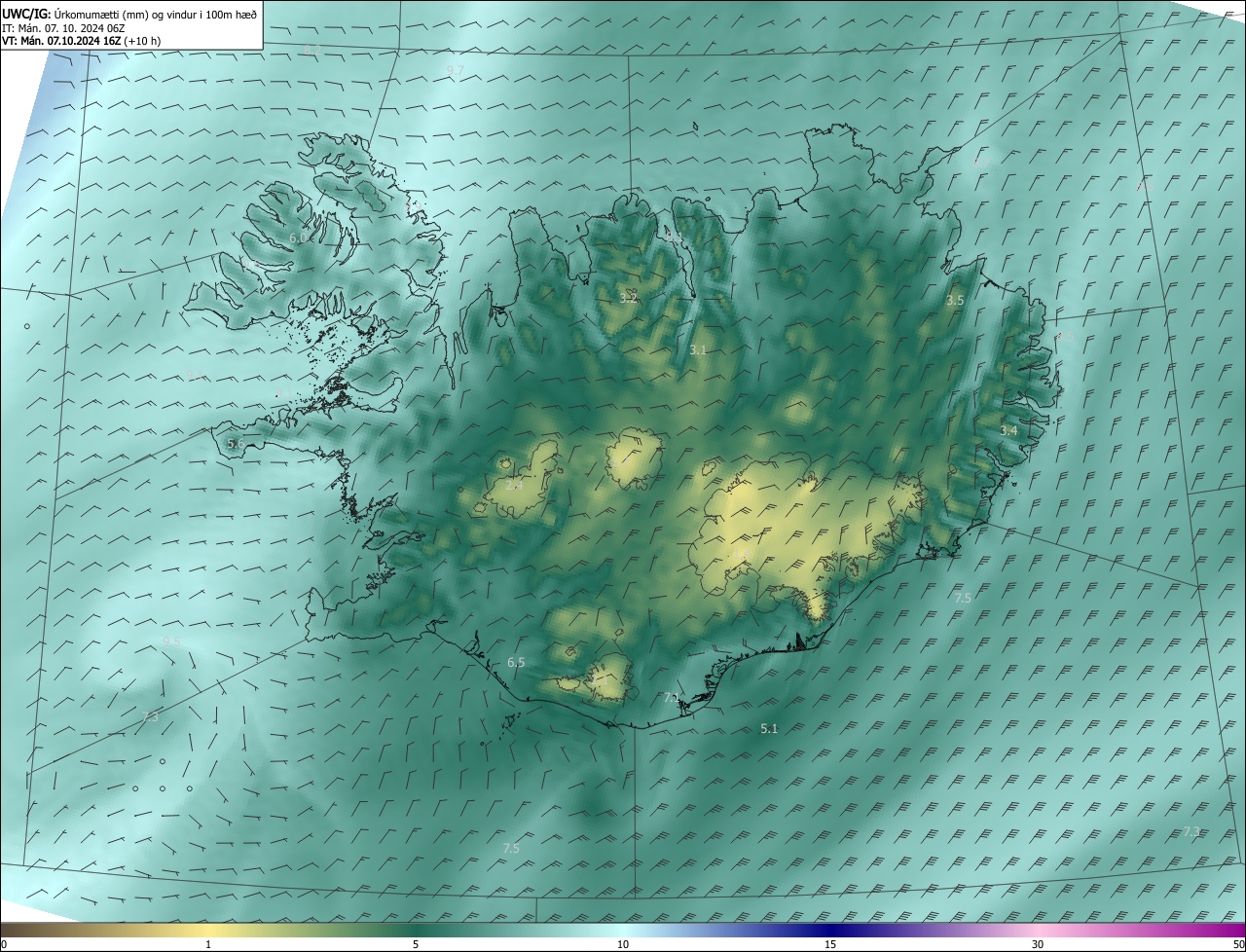Image resolution: width=1246 pixels, height=952 pixels.
Task: Click the color scale label 5
Action: (x=416, y=944)
